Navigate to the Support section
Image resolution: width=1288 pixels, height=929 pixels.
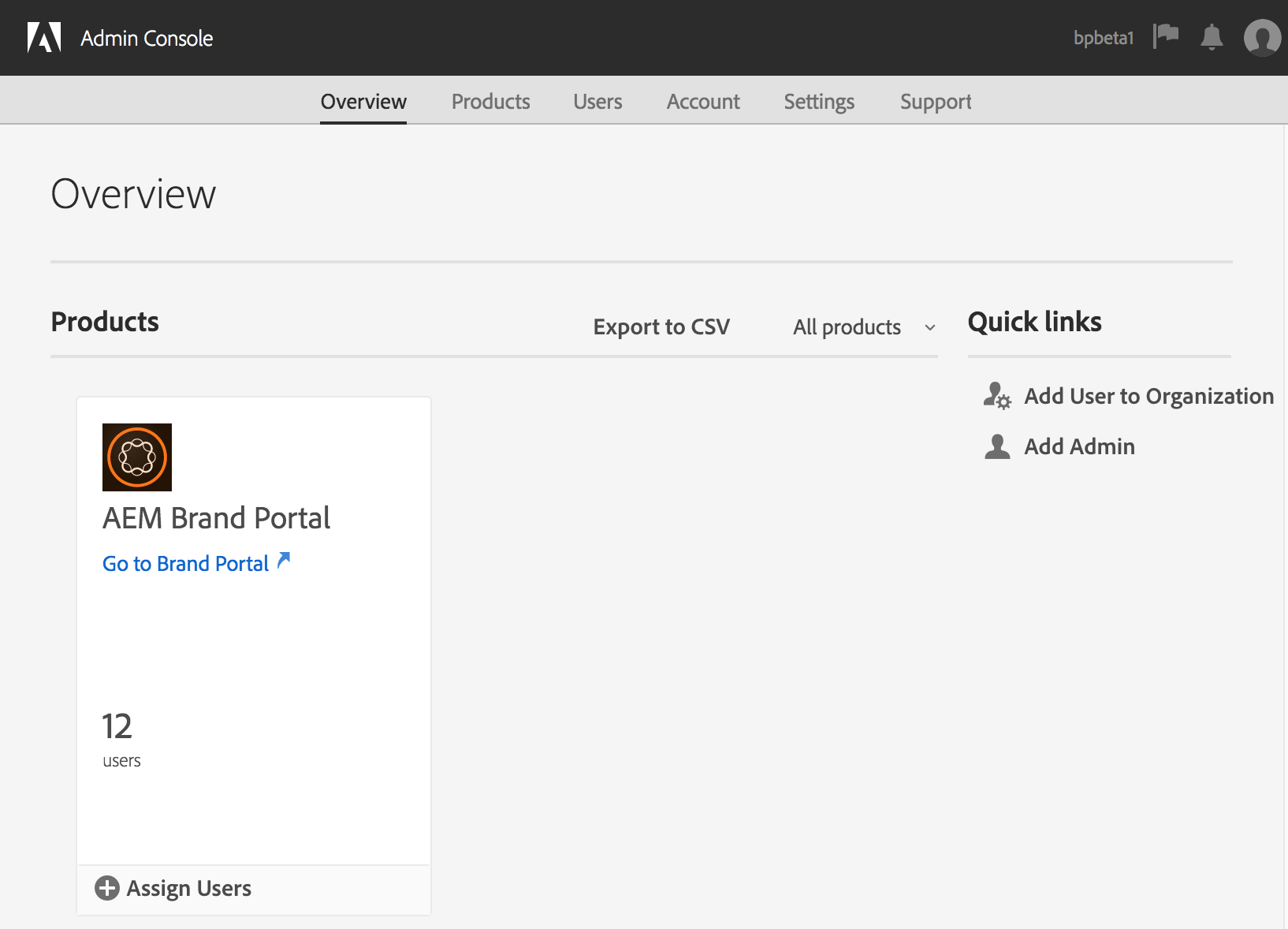point(936,102)
